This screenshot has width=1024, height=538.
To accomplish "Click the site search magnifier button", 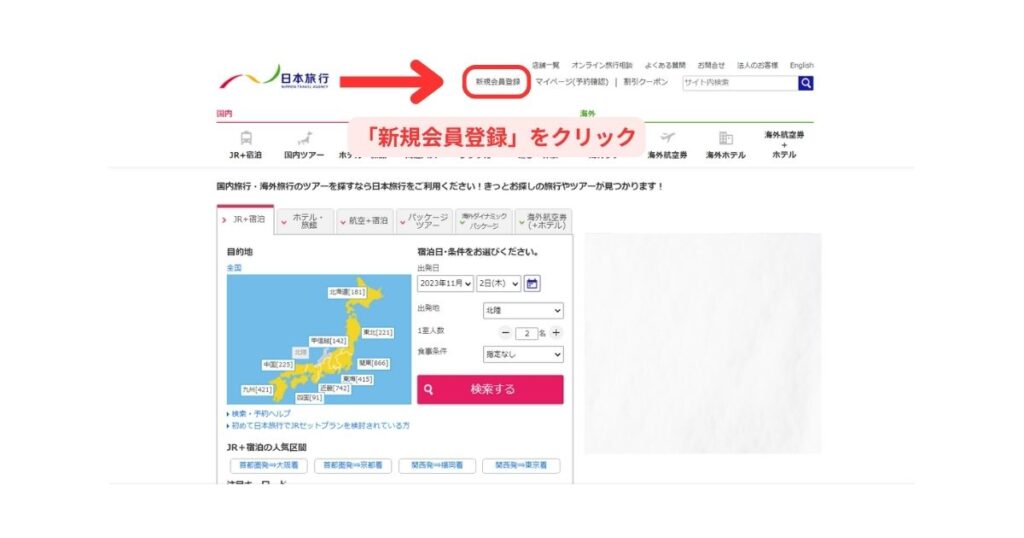I will [805, 83].
